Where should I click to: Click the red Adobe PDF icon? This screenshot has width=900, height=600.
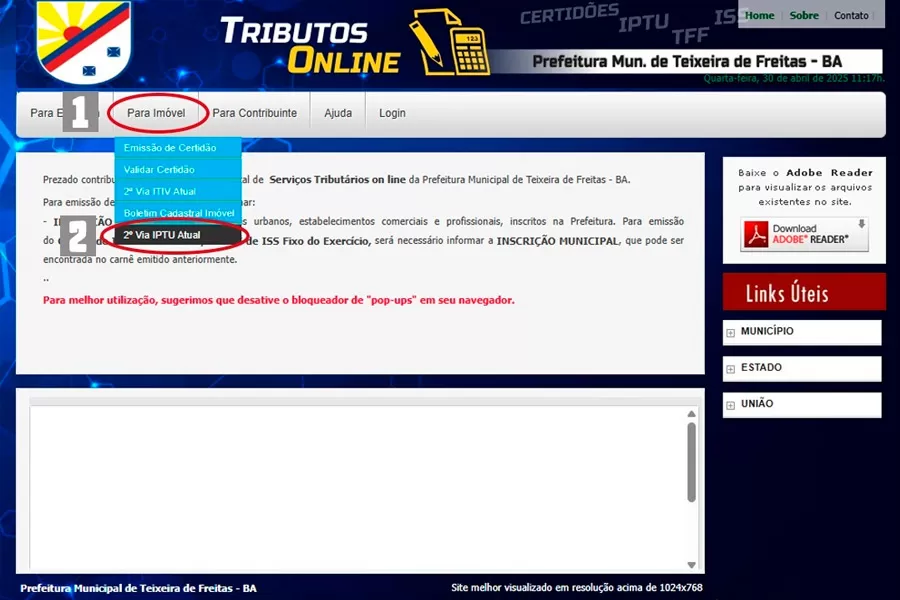click(756, 234)
